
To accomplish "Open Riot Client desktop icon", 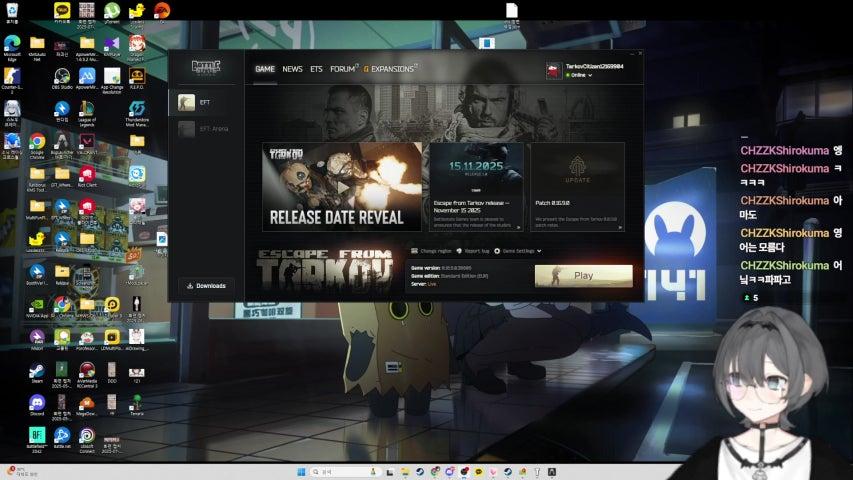I will (x=87, y=176).
